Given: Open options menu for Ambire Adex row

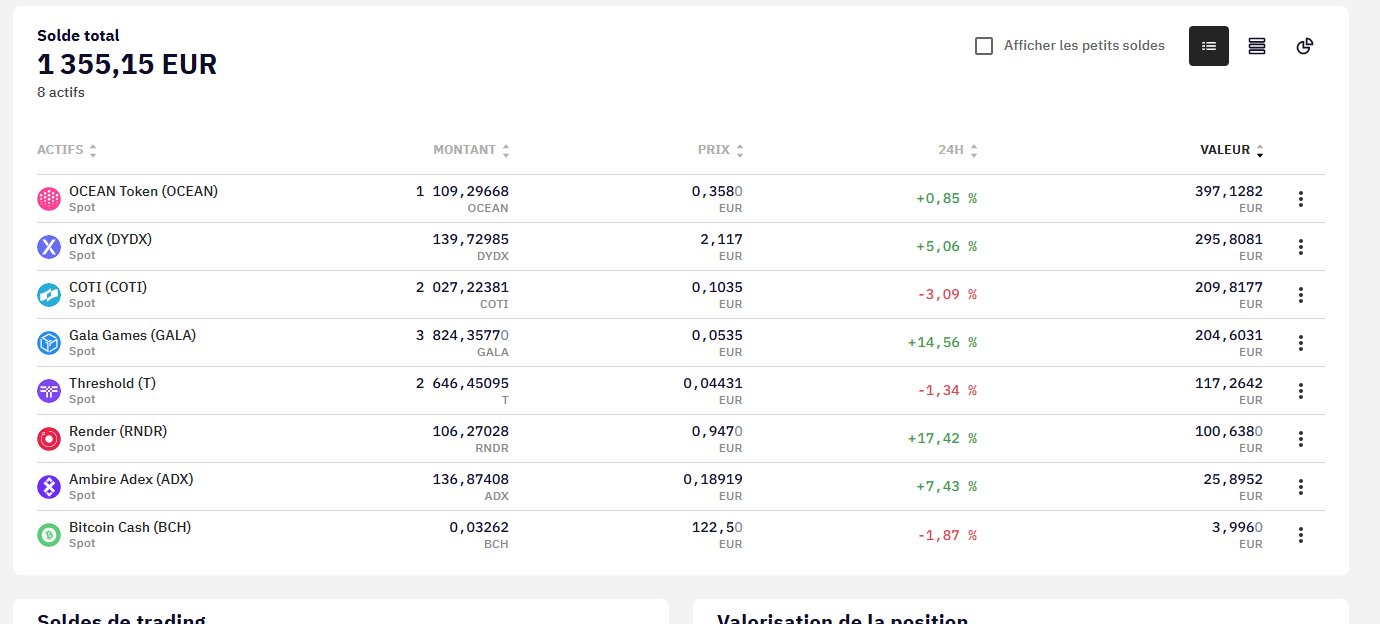Looking at the screenshot, I should (x=1300, y=487).
